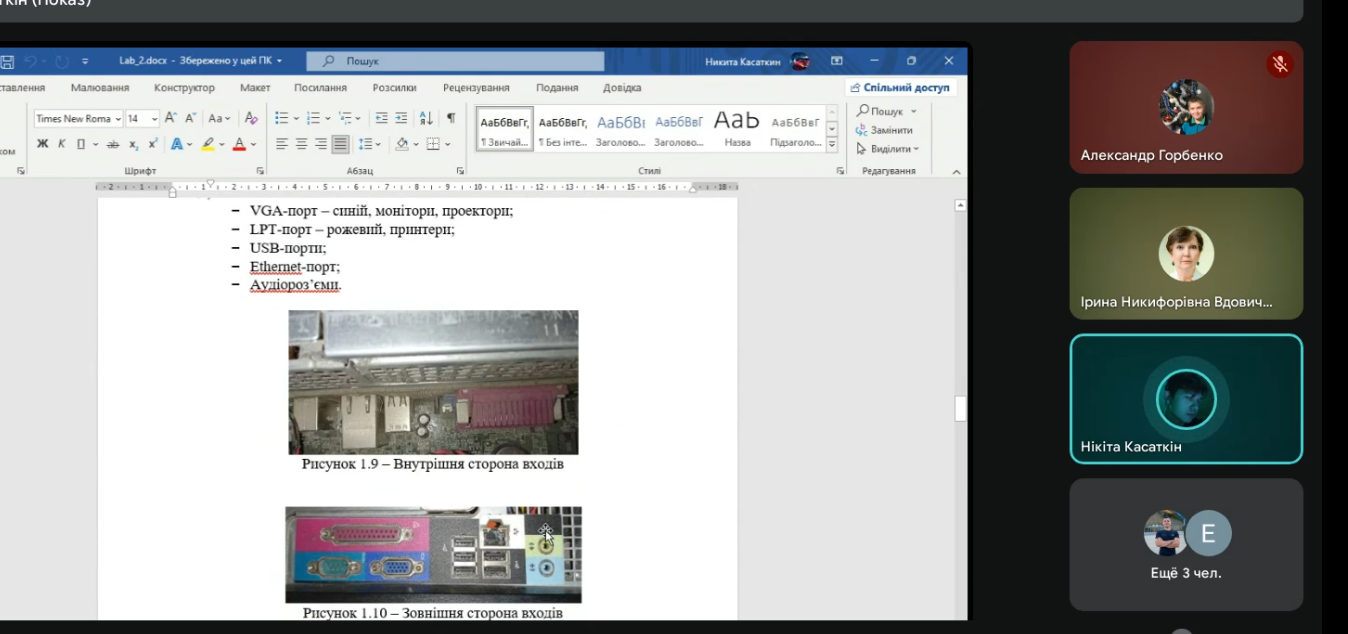The height and width of the screenshot is (634, 1348).
Task: Redo the action in the quick access toolbar
Action: tap(61, 62)
